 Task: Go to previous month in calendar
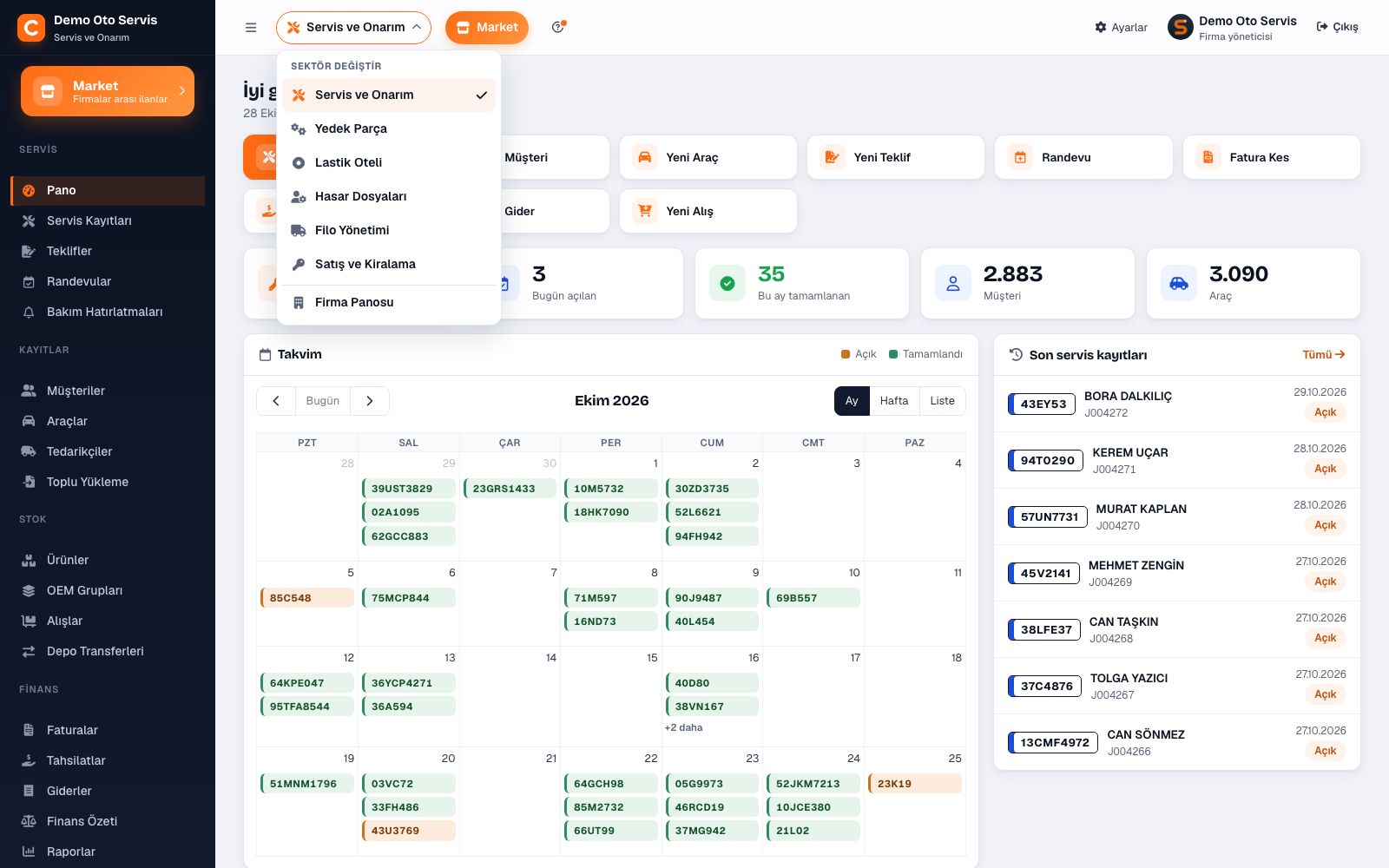click(x=276, y=401)
